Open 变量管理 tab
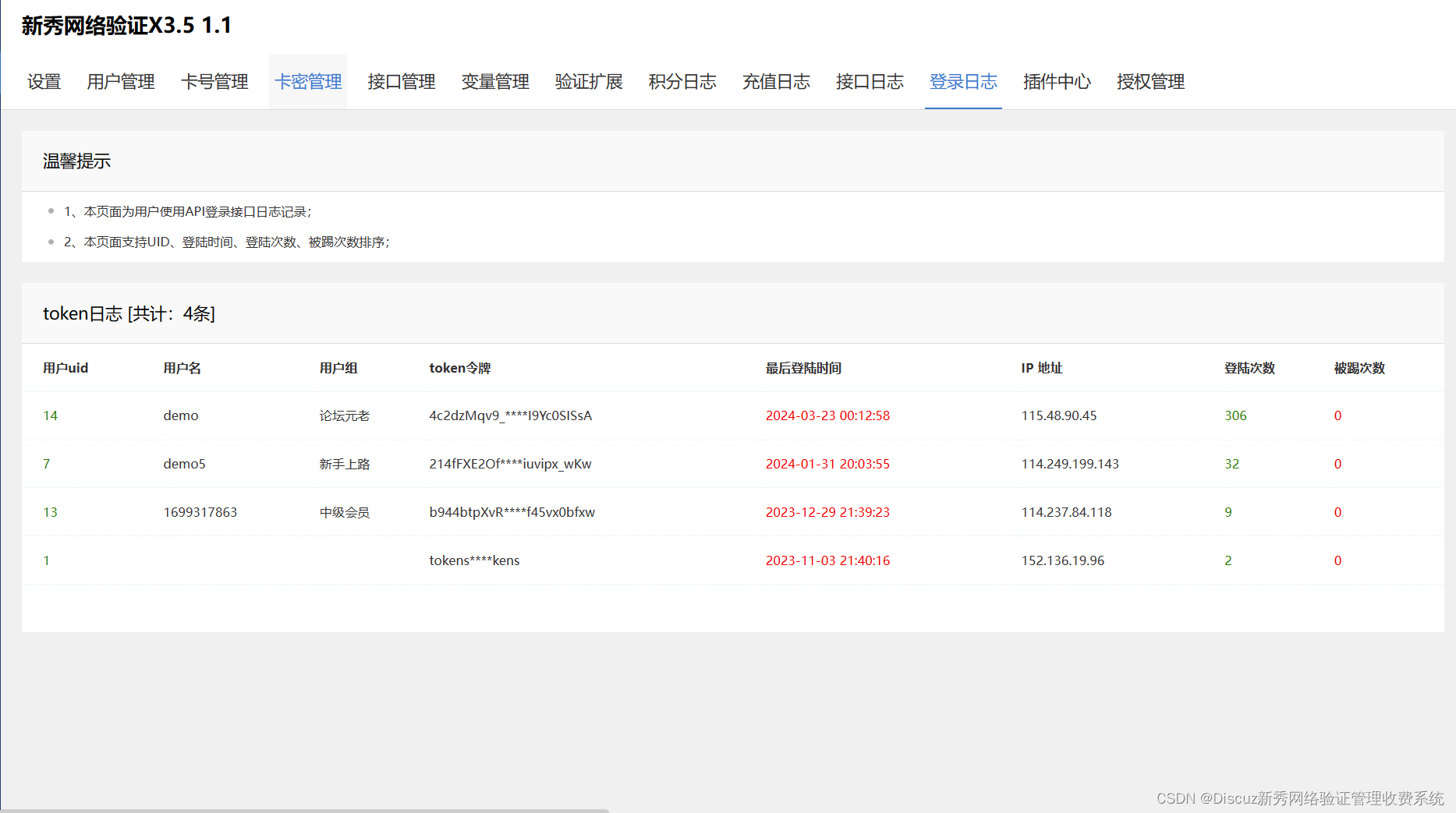This screenshot has height=813, width=1456. click(x=495, y=82)
